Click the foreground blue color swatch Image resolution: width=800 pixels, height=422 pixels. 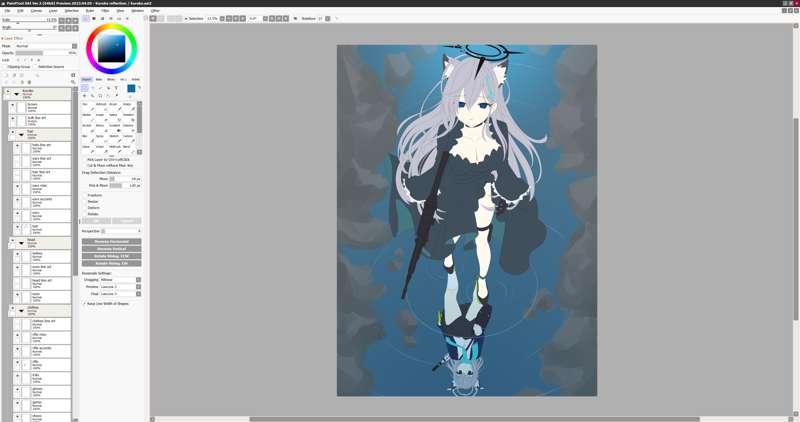[131, 88]
